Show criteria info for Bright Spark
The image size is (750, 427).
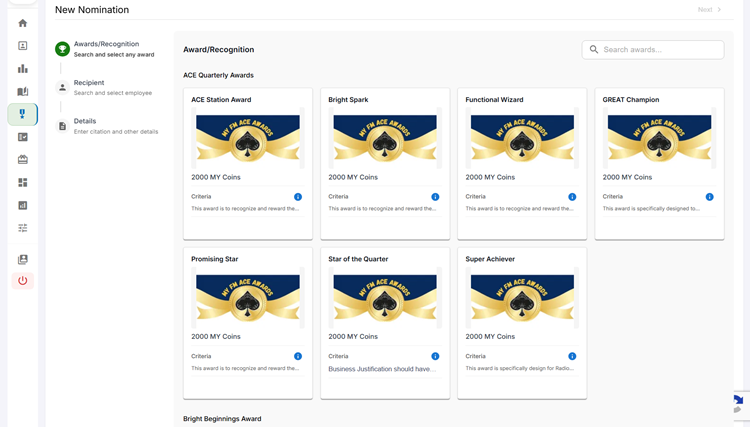click(435, 197)
